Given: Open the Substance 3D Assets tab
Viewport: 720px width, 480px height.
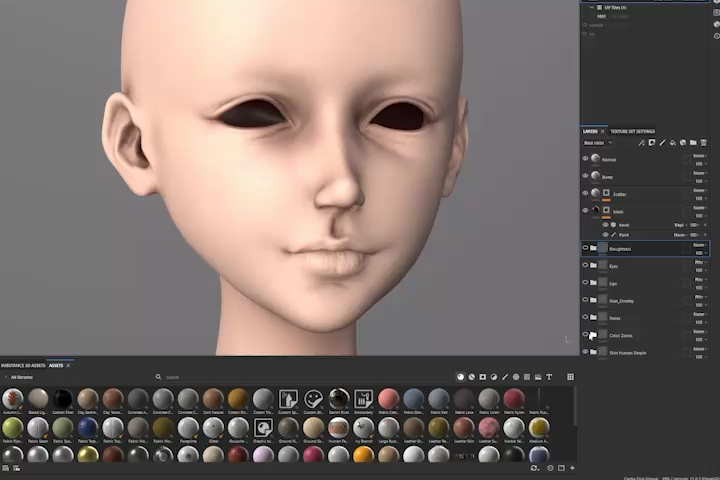Looking at the screenshot, I should pos(23,366).
